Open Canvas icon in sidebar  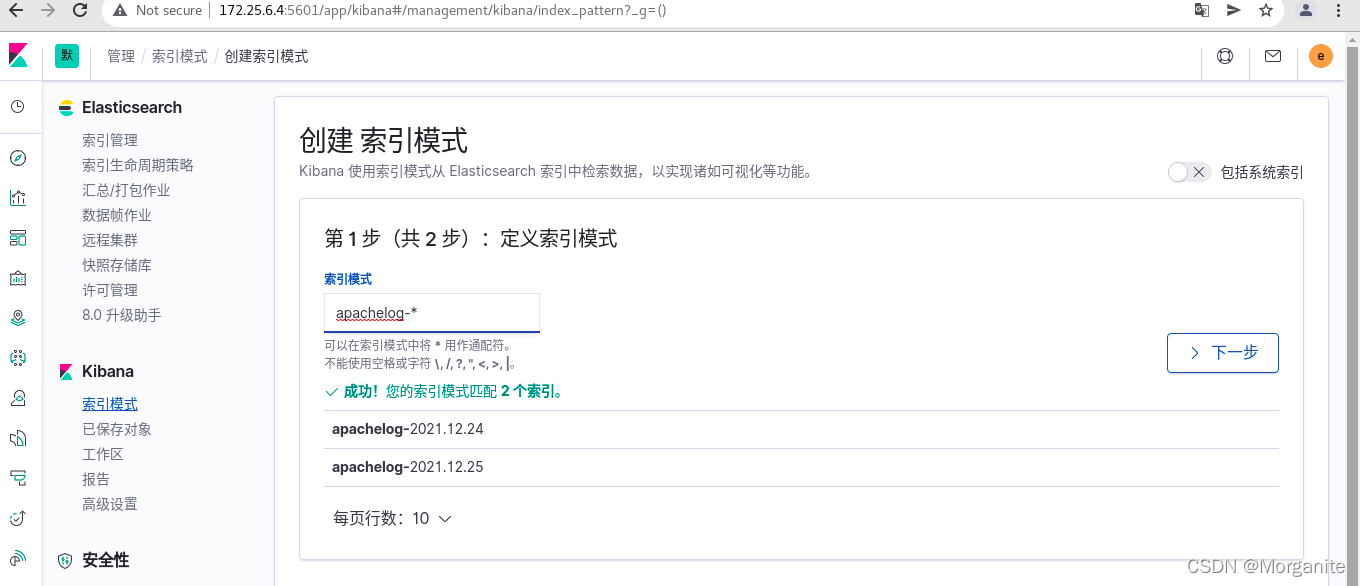tap(18, 278)
